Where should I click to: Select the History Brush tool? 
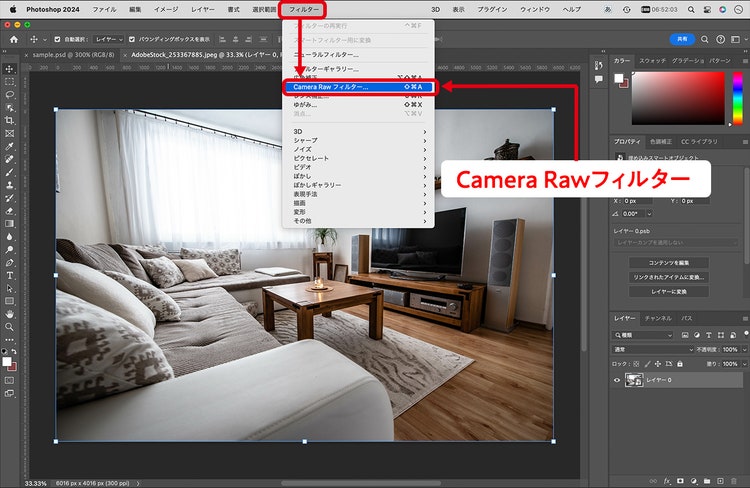click(x=9, y=198)
